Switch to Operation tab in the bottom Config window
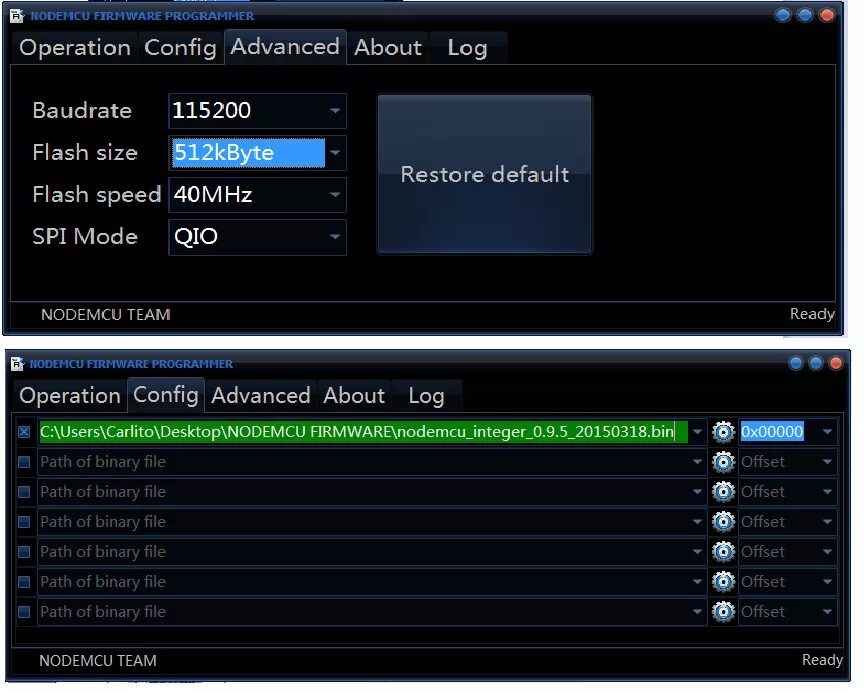 pos(70,396)
